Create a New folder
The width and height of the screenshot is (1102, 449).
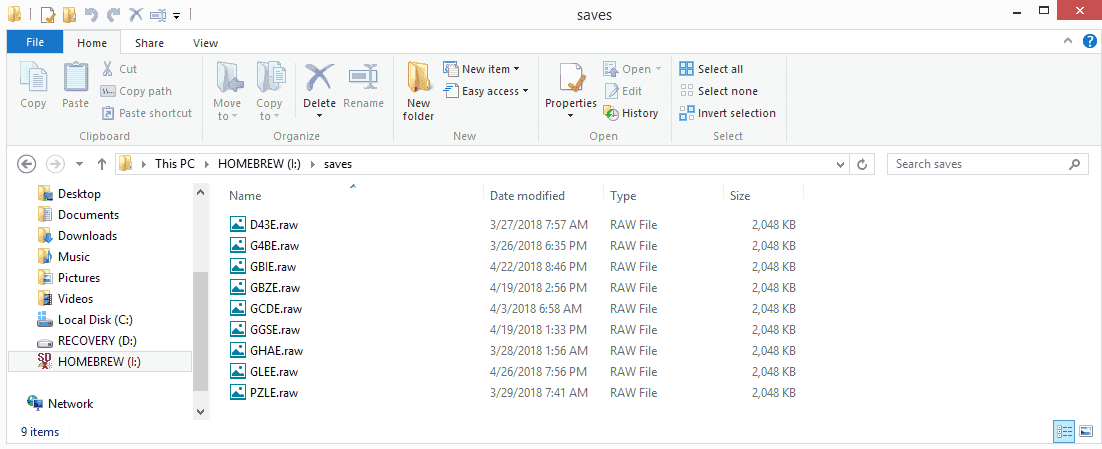click(x=418, y=91)
